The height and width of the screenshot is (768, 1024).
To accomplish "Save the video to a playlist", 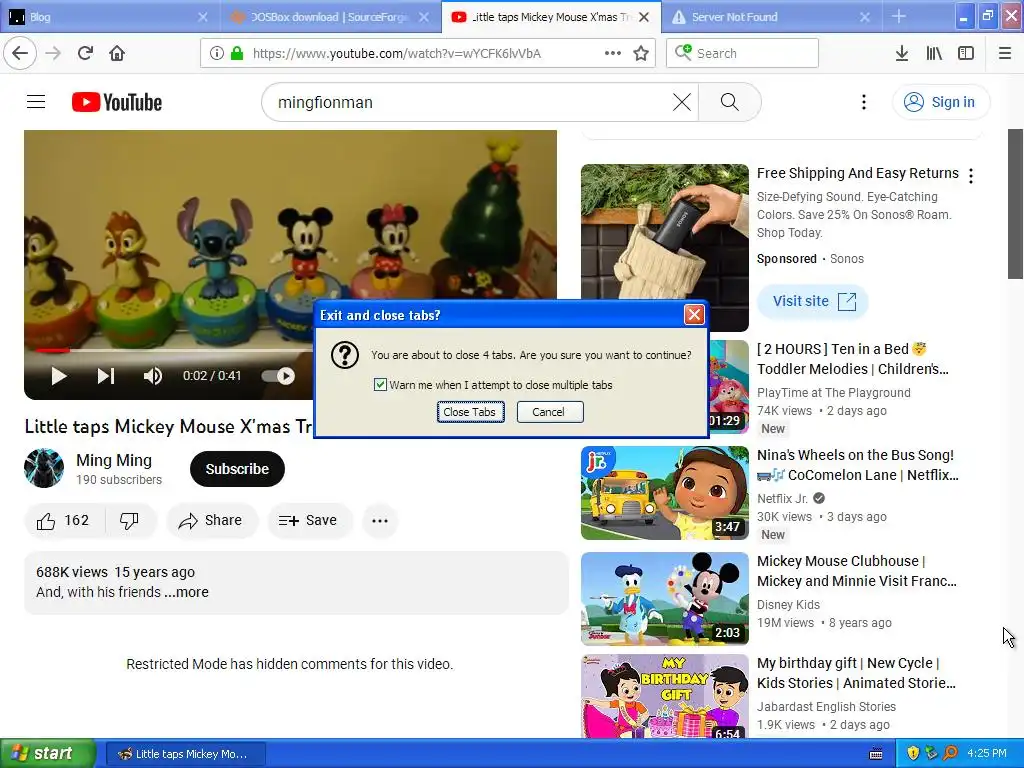I will pyautogui.click(x=310, y=520).
